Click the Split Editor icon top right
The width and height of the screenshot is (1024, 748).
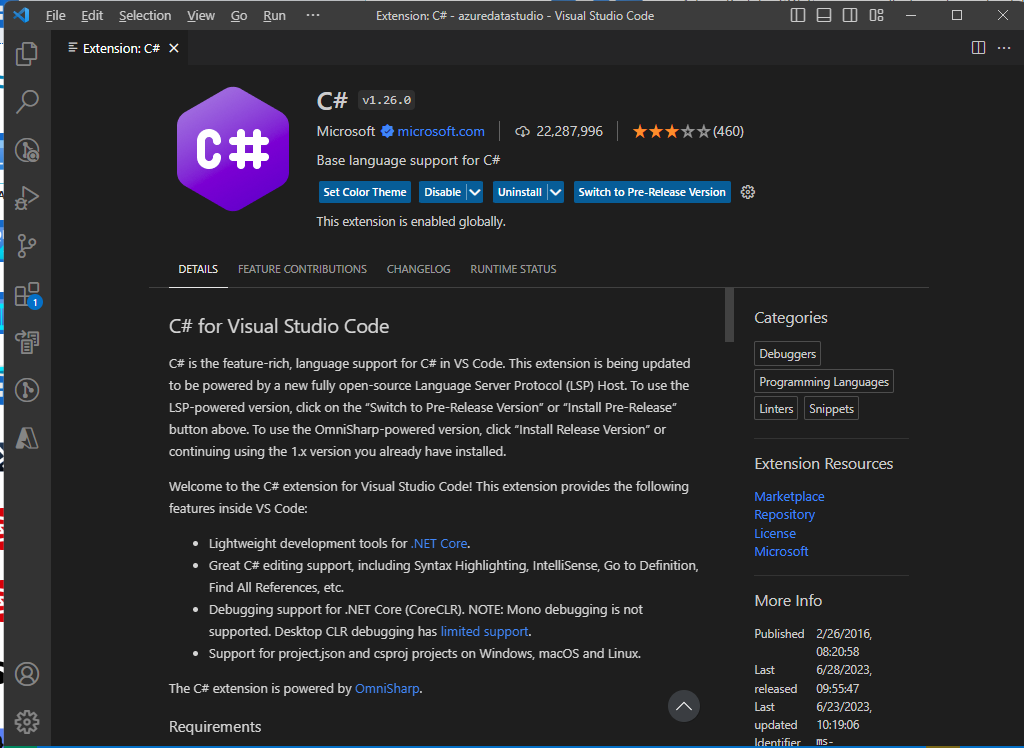[978, 47]
